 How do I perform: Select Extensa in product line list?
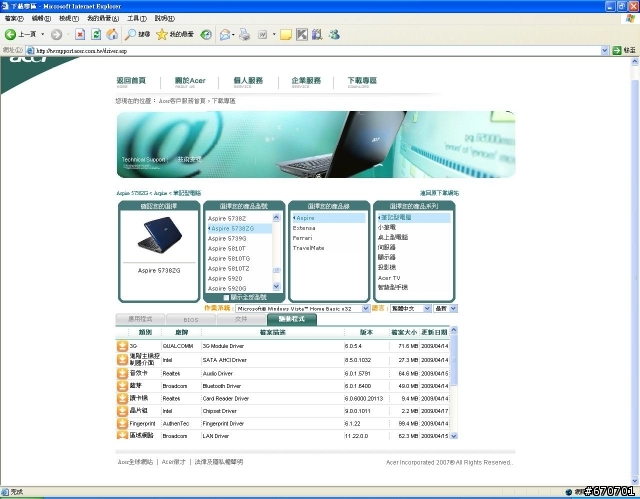click(304, 228)
